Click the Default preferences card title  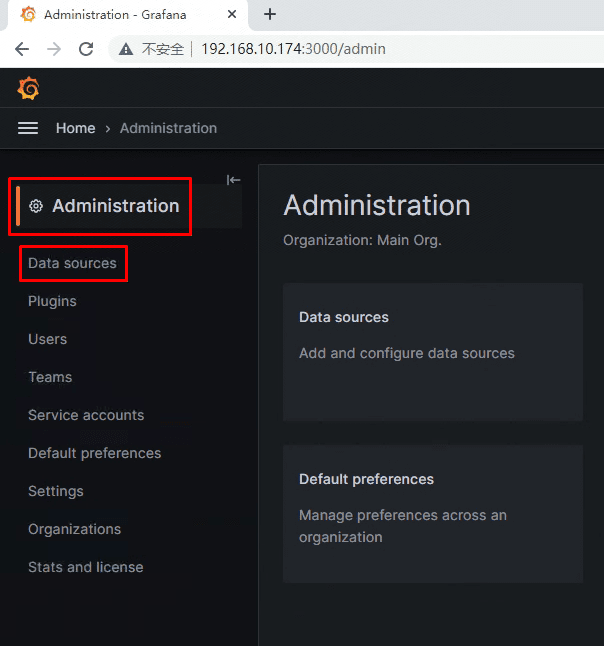pyautogui.click(x=367, y=479)
